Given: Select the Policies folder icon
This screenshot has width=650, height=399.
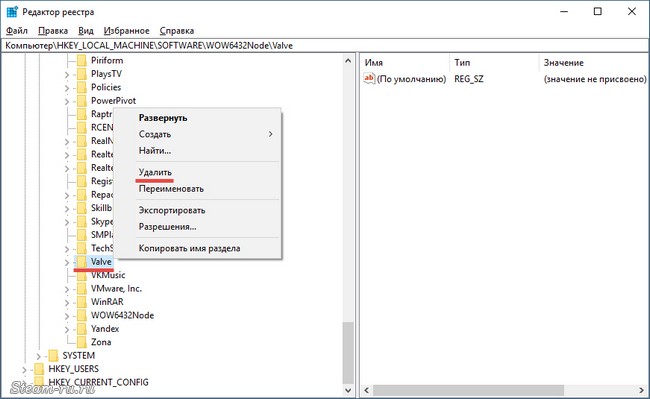Looking at the screenshot, I should pos(82,87).
